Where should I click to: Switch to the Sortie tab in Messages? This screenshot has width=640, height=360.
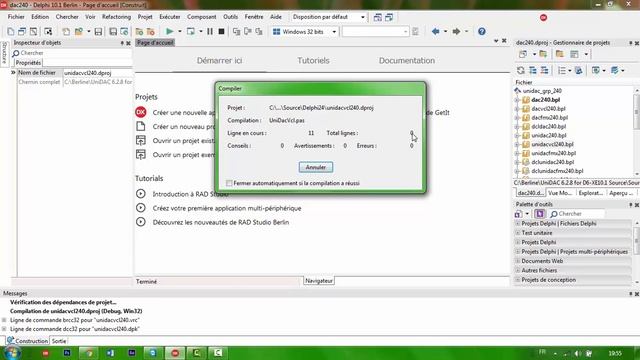(59, 341)
